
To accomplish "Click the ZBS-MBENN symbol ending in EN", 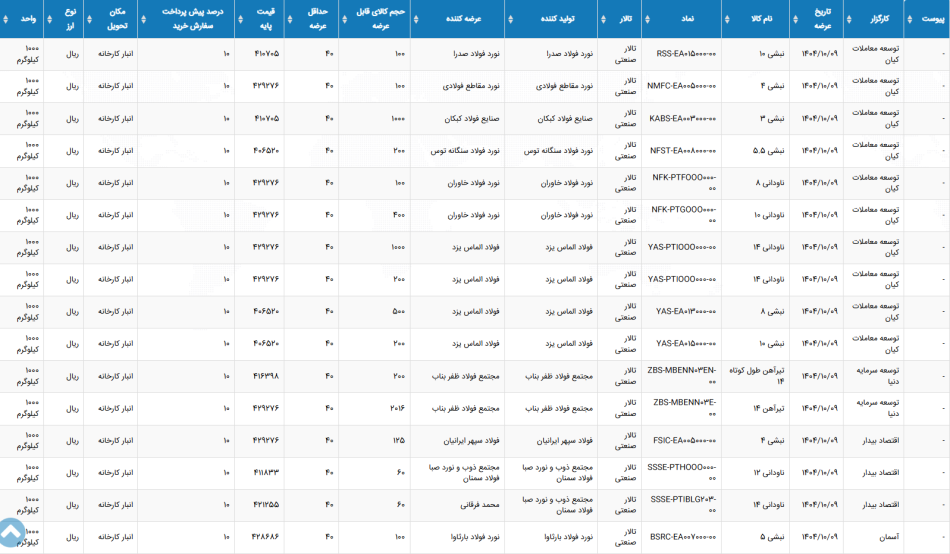I will 682,376.
